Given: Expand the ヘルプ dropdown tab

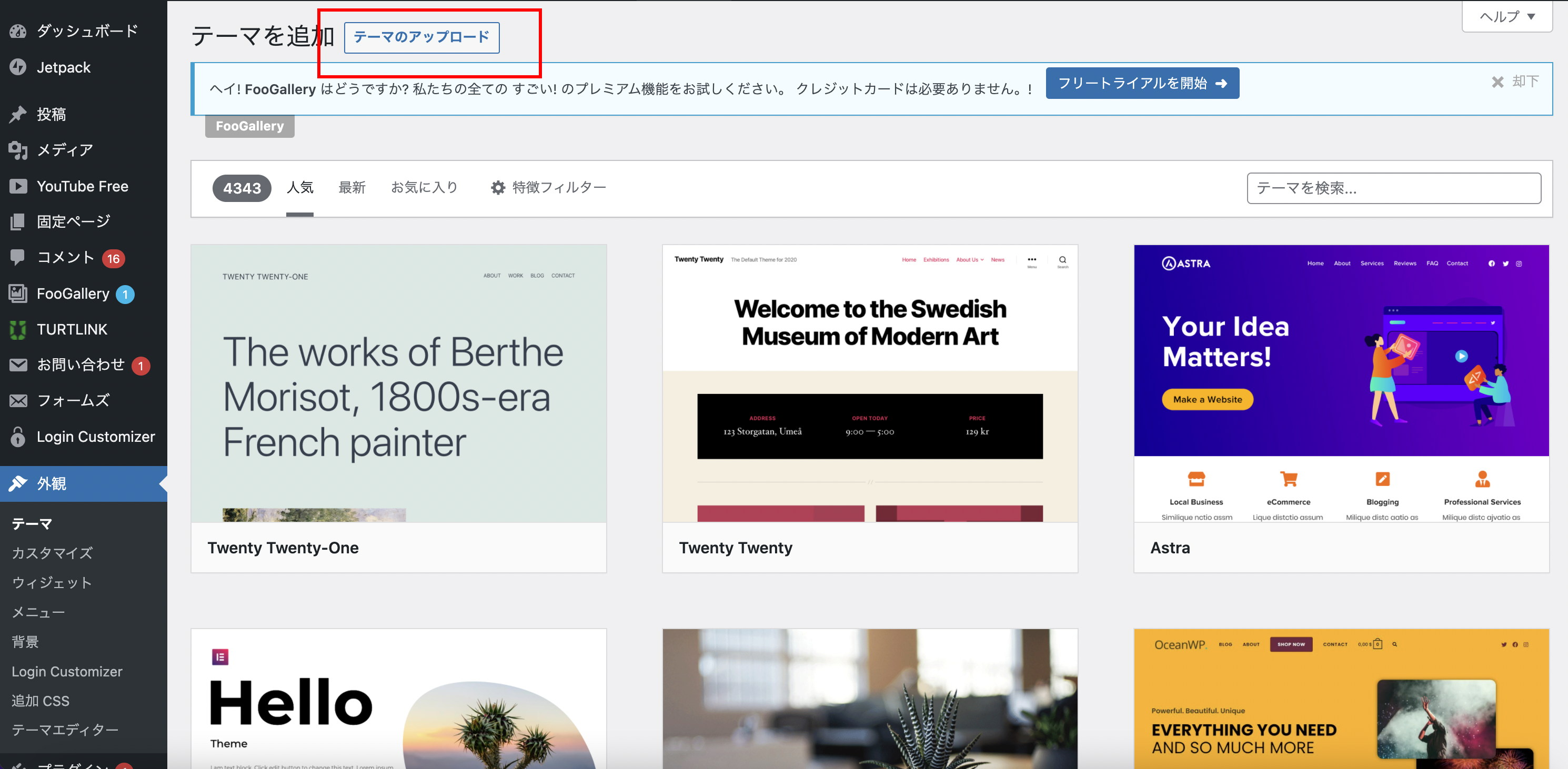Looking at the screenshot, I should click(1506, 16).
